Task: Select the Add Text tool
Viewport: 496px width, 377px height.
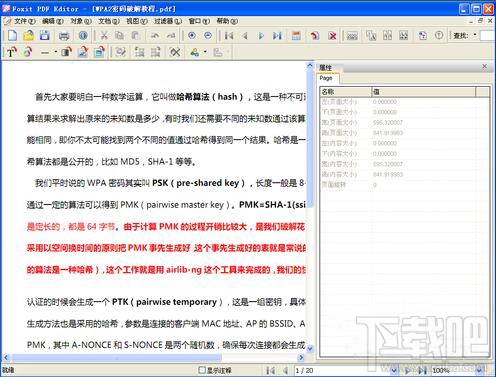Action: coord(12,52)
